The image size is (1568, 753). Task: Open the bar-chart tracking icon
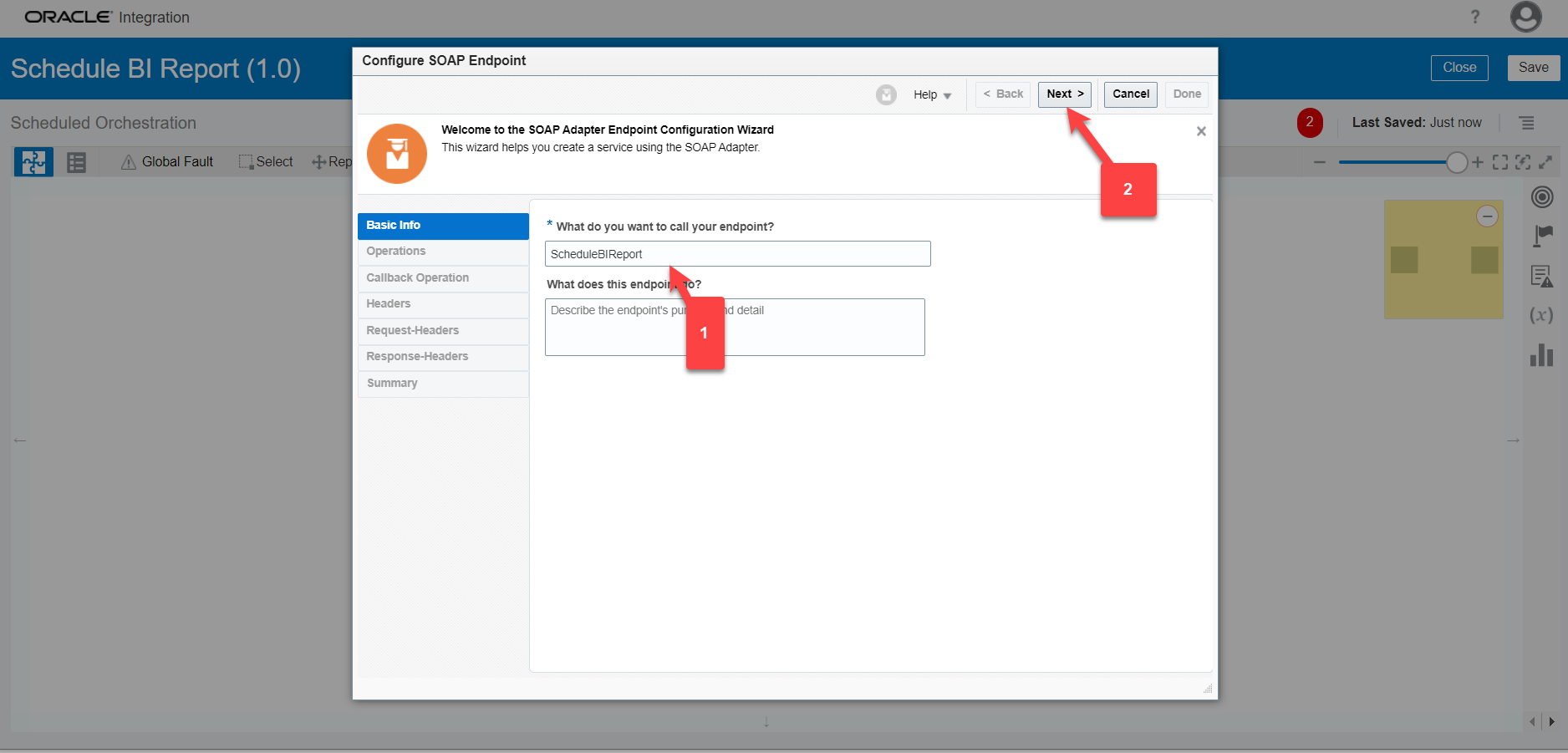tap(1542, 355)
